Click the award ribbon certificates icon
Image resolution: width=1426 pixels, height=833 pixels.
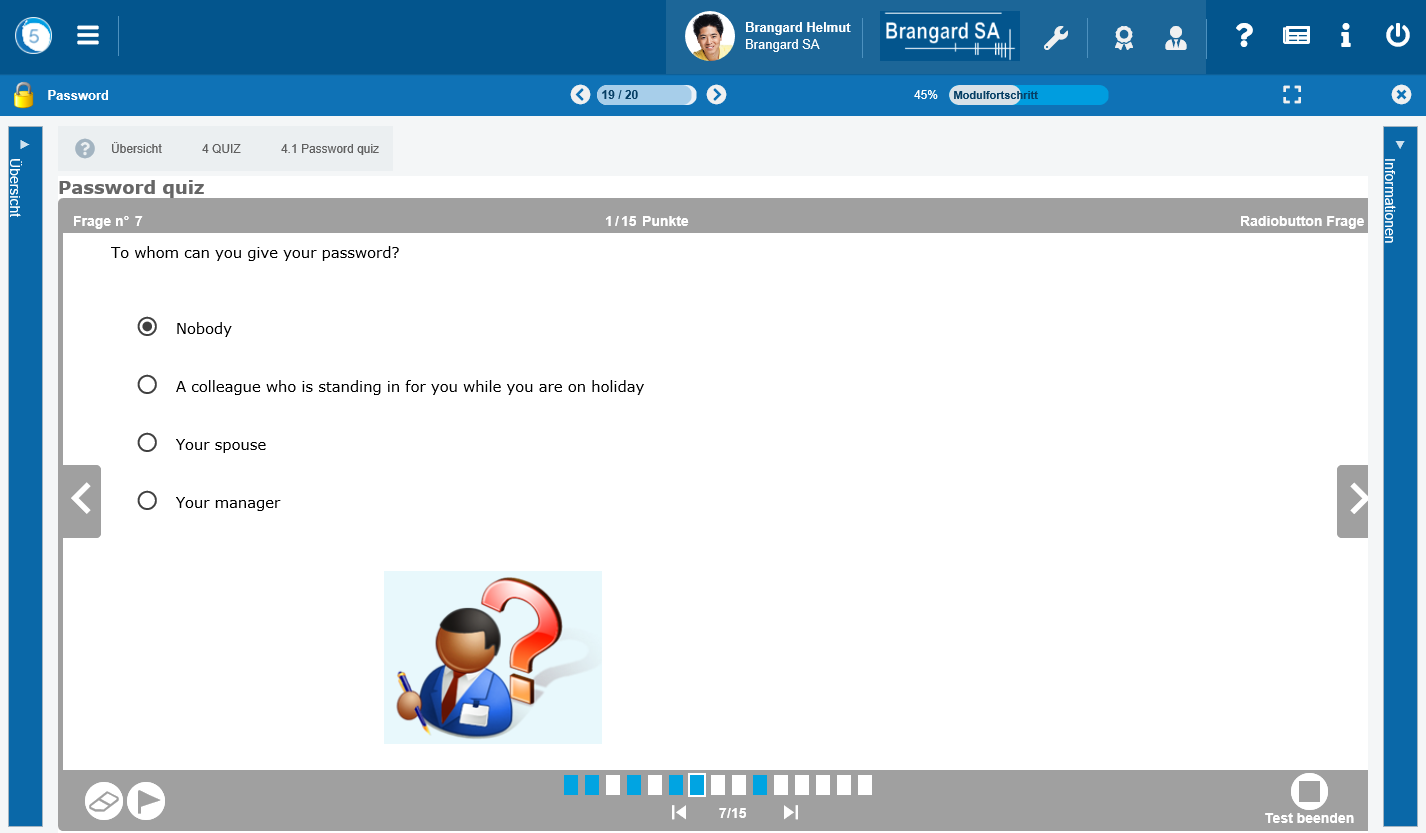pyautogui.click(x=1123, y=38)
